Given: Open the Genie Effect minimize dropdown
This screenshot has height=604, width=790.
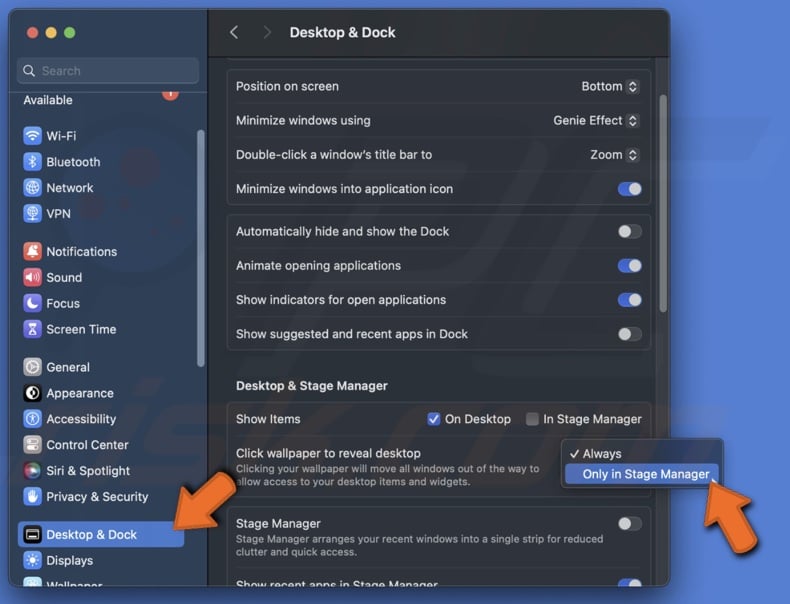Looking at the screenshot, I should [596, 121].
